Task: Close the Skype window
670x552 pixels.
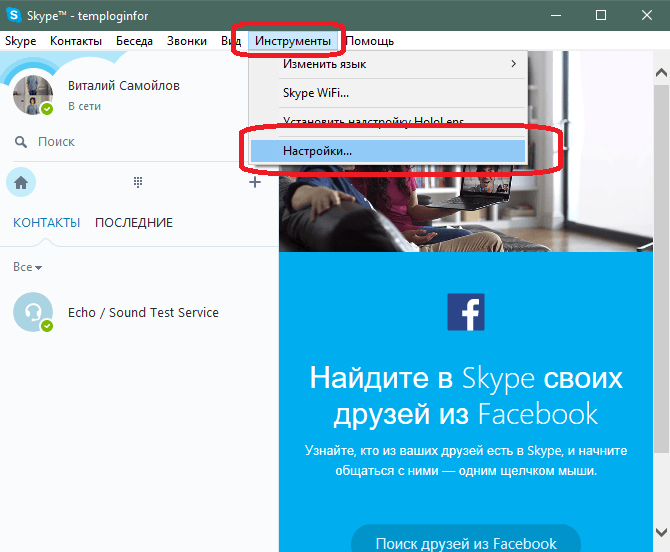Action: click(x=646, y=15)
